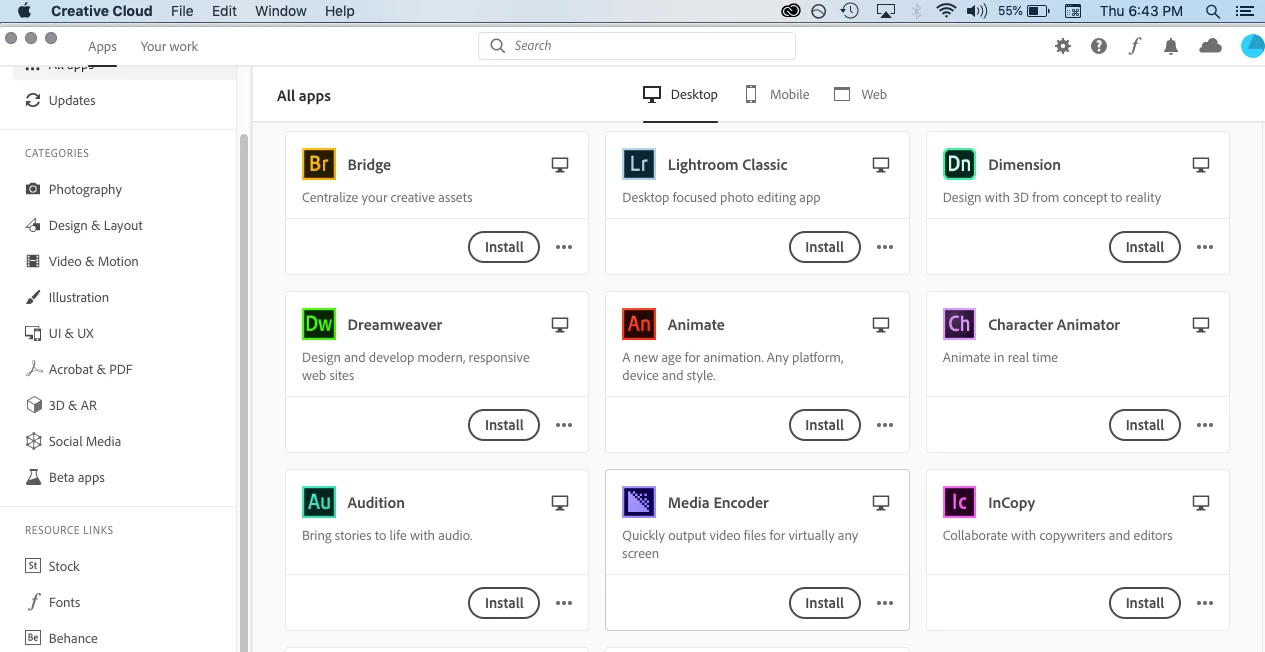The width and height of the screenshot is (1265, 652).
Task: Switch to the Desktop tab
Action: (x=680, y=94)
